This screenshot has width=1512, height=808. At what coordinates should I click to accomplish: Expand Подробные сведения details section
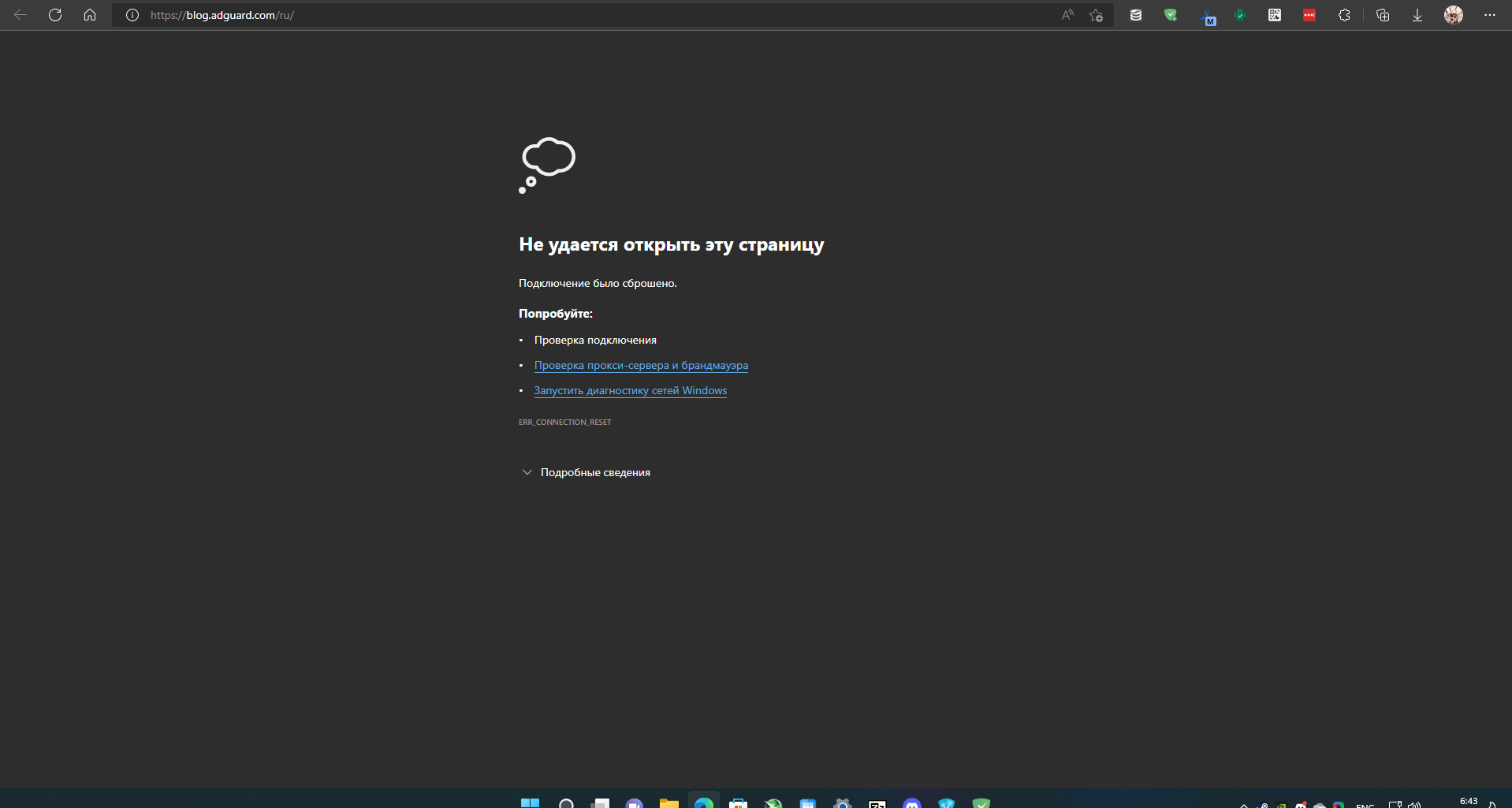[x=585, y=471]
